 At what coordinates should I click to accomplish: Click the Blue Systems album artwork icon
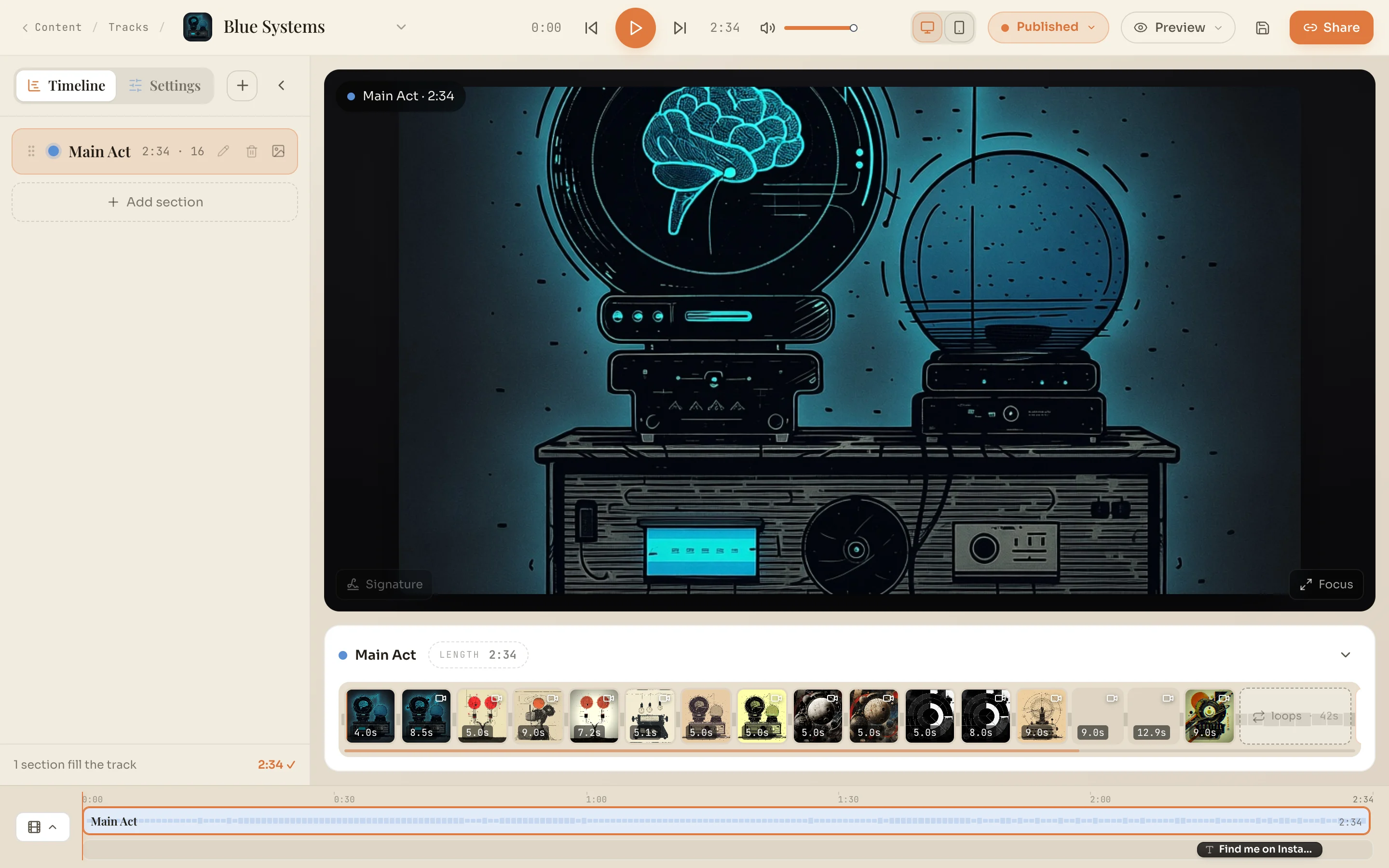pyautogui.click(x=197, y=27)
